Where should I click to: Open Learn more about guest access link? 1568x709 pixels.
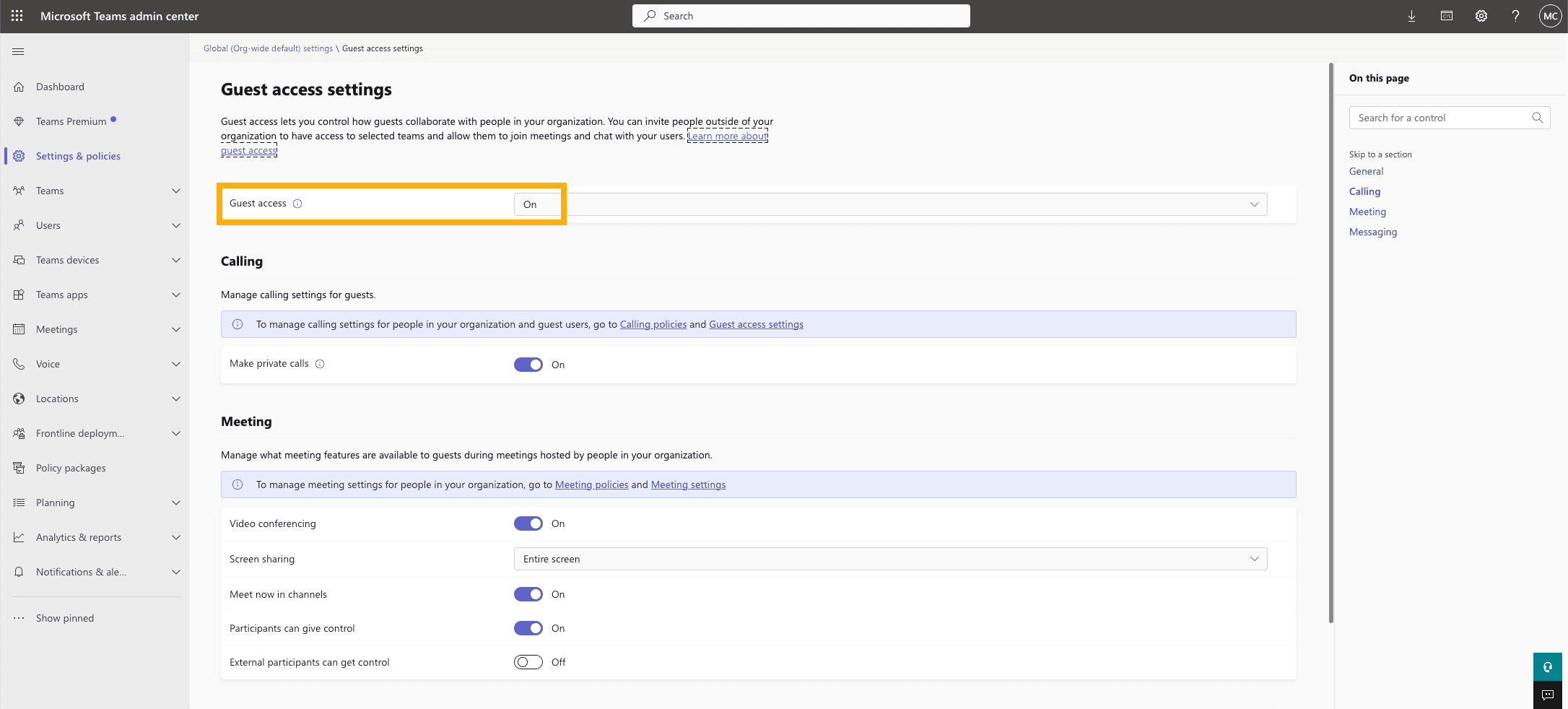click(x=727, y=136)
